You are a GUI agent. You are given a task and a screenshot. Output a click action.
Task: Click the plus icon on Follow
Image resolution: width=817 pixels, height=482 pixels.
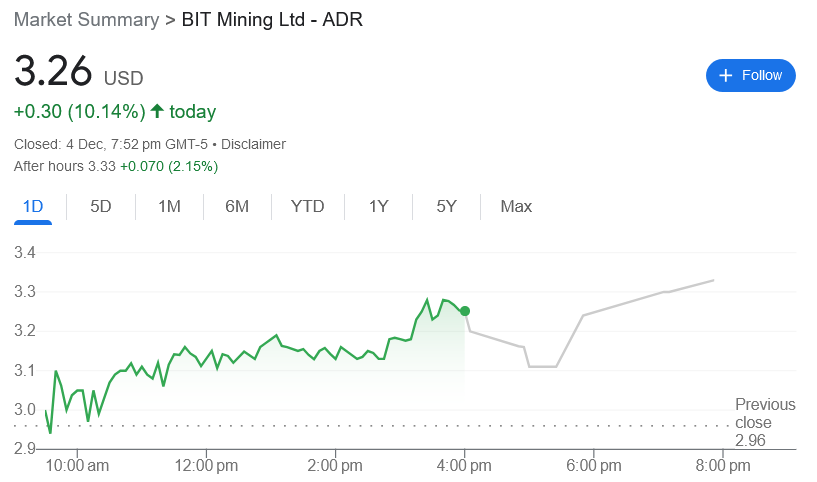pos(726,76)
